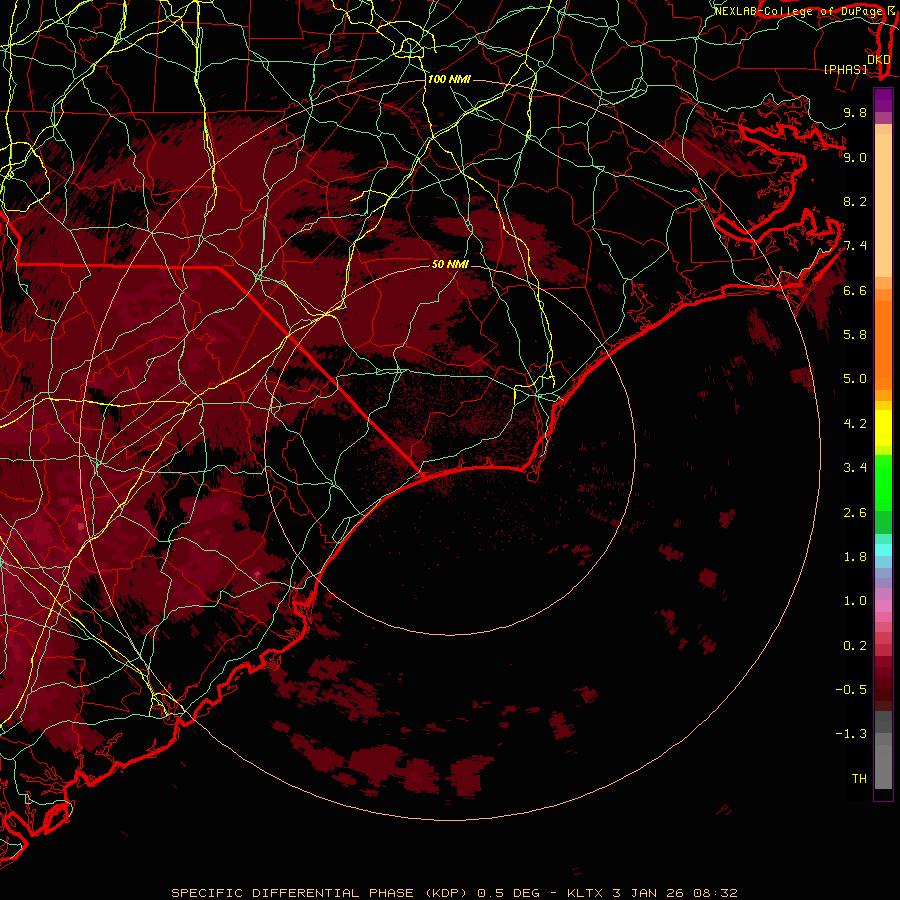
Task: Click the '1.0' color scale value
Action: coord(855,601)
